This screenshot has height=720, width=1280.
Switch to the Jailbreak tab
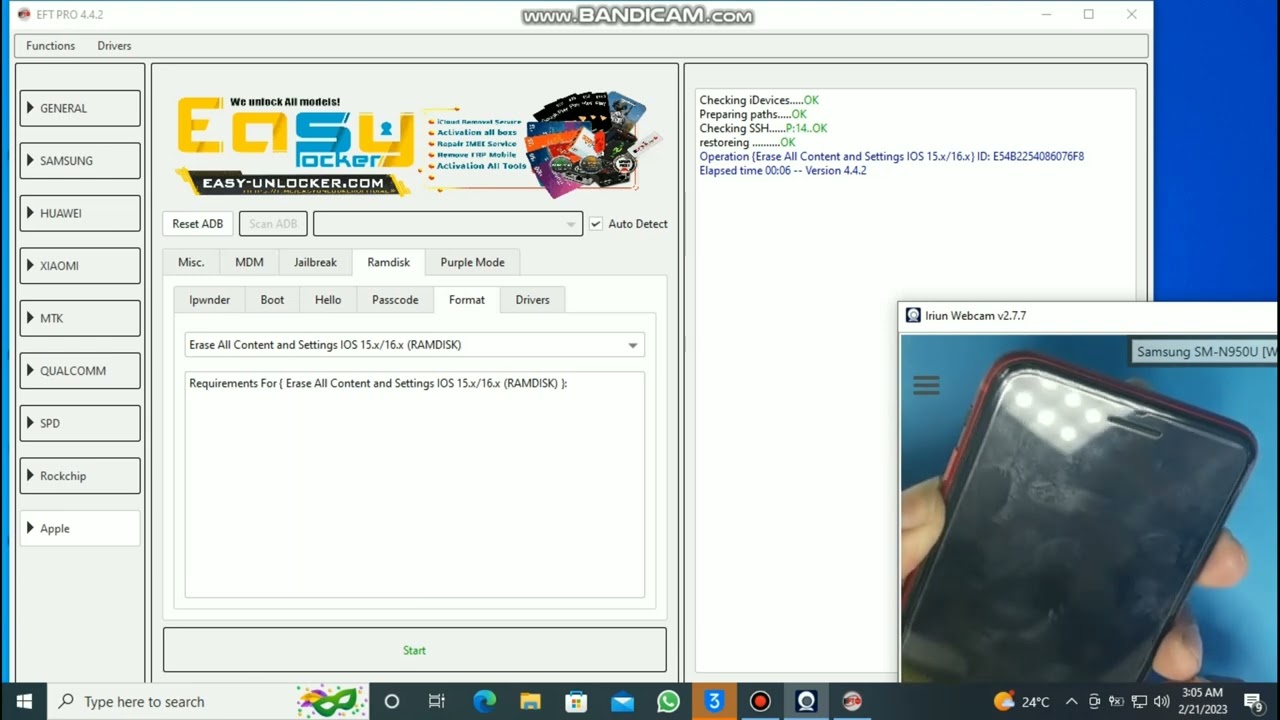tap(315, 262)
